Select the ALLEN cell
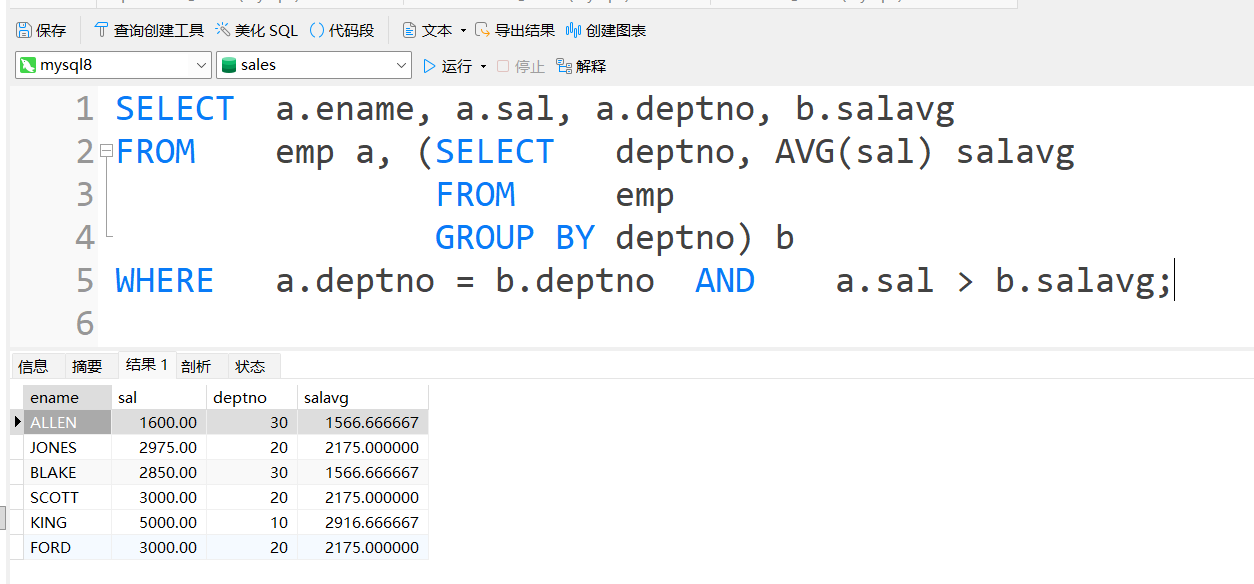 67,422
